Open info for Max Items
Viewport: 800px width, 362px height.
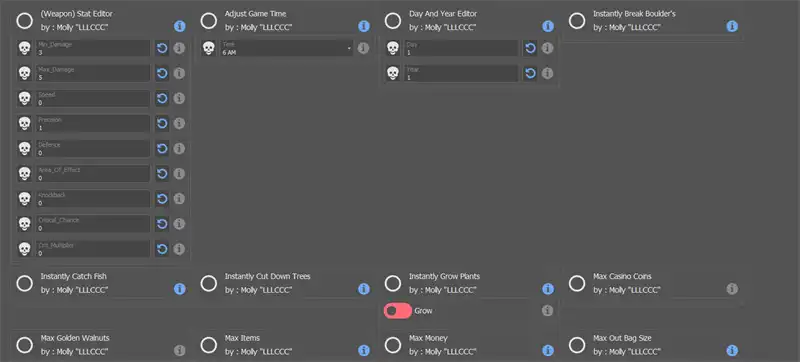tap(363, 350)
